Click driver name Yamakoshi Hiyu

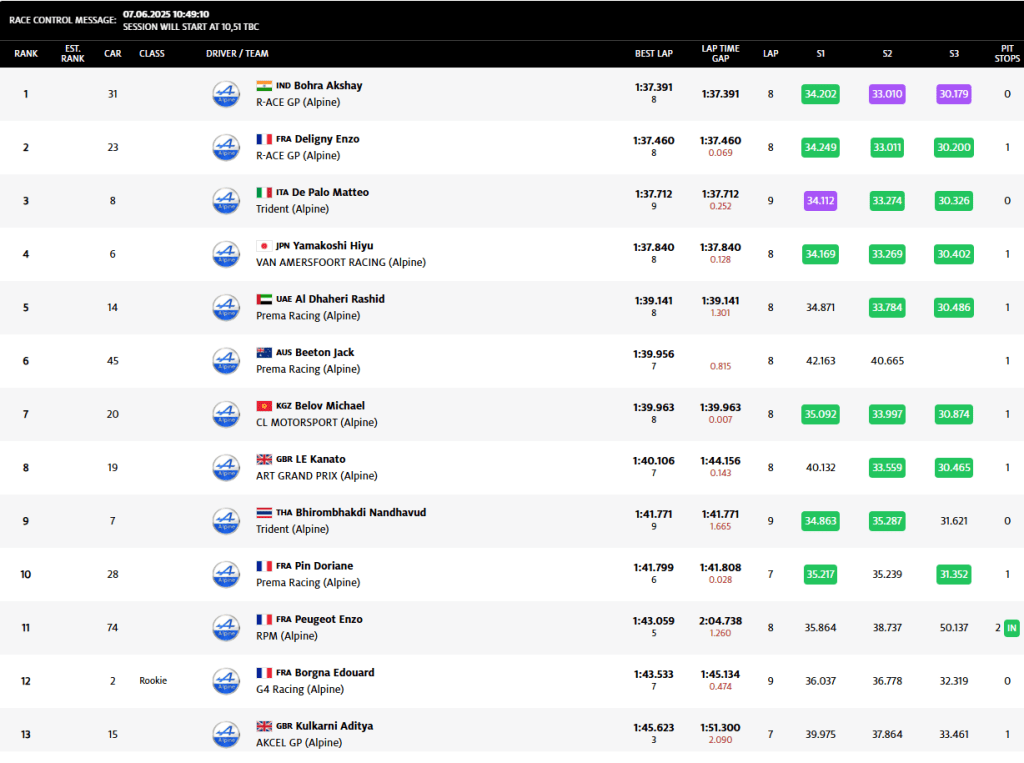coord(333,246)
